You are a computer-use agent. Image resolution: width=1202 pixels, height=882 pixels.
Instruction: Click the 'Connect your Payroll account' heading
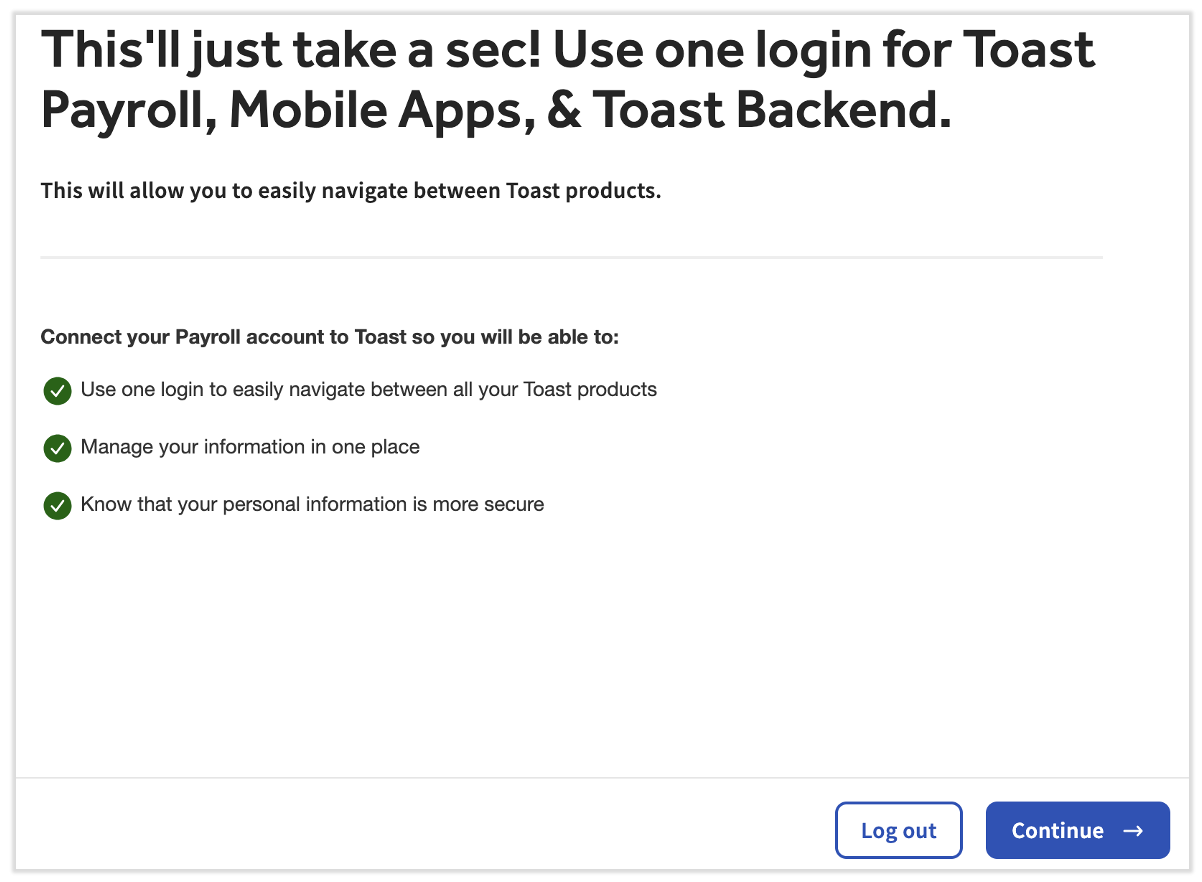330,337
